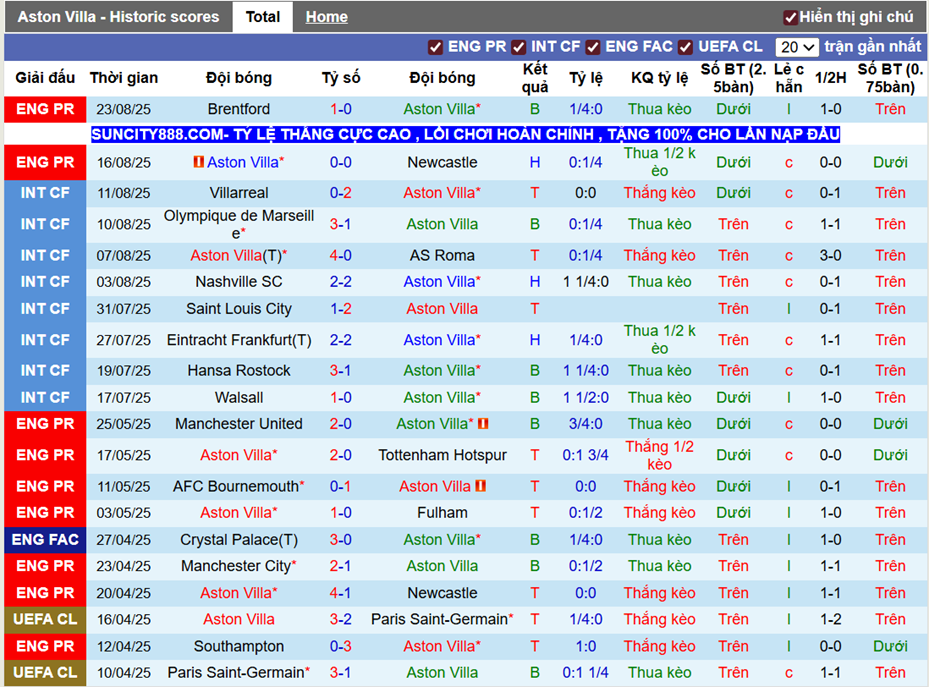
Task: Click the odds value 0:1 3/4
Action: coord(585,455)
